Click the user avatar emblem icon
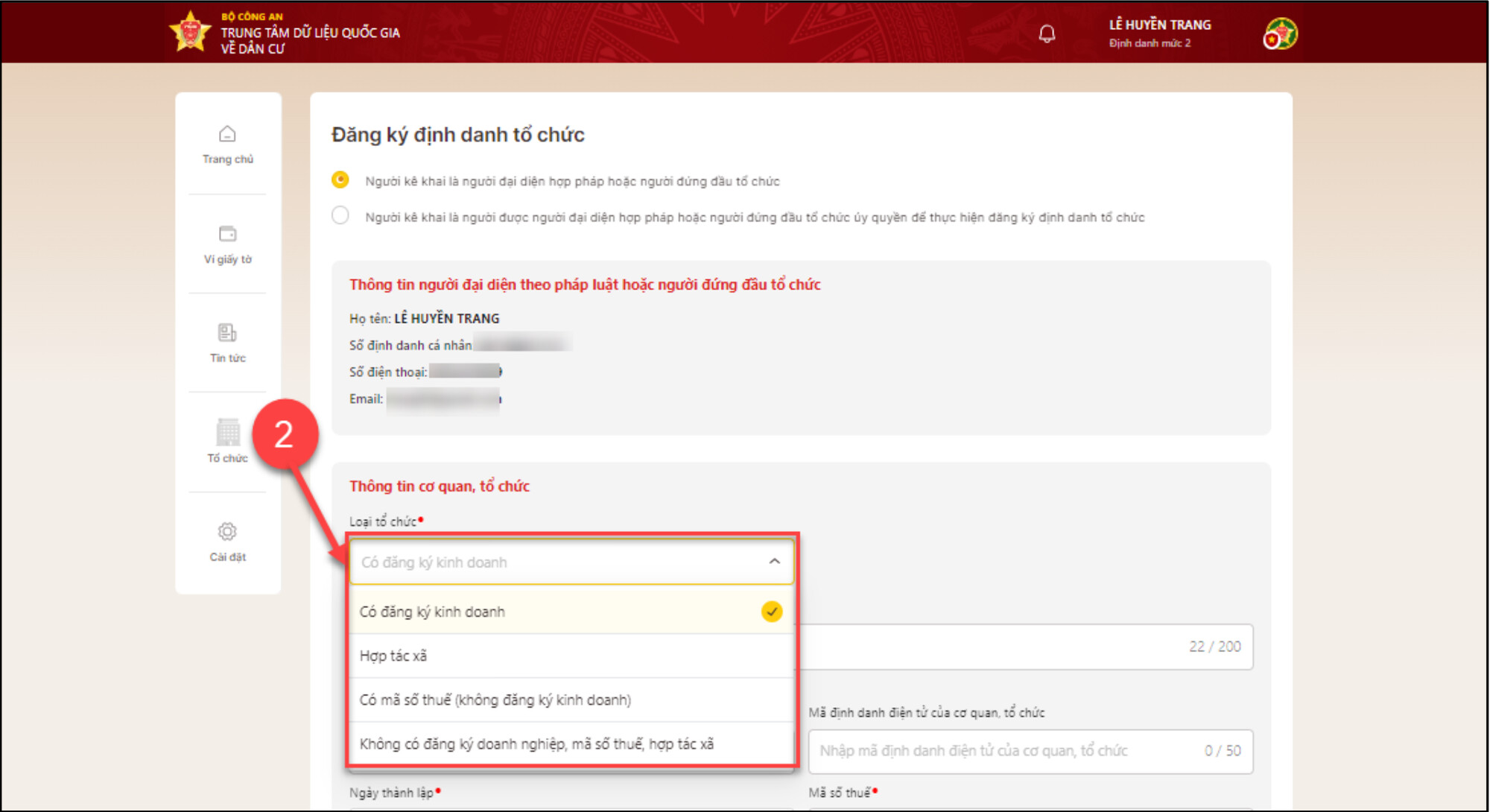The image size is (1490, 812). click(x=1280, y=34)
